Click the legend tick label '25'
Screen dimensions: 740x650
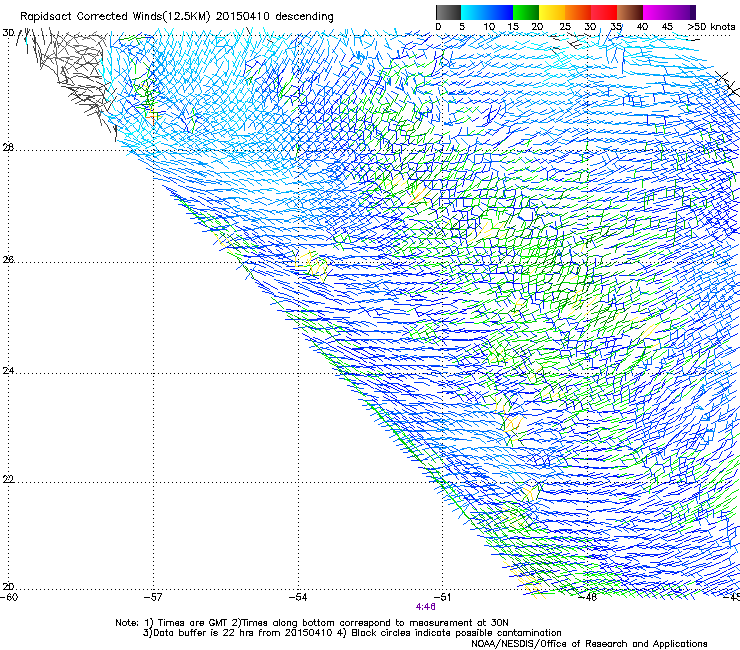coord(565,27)
